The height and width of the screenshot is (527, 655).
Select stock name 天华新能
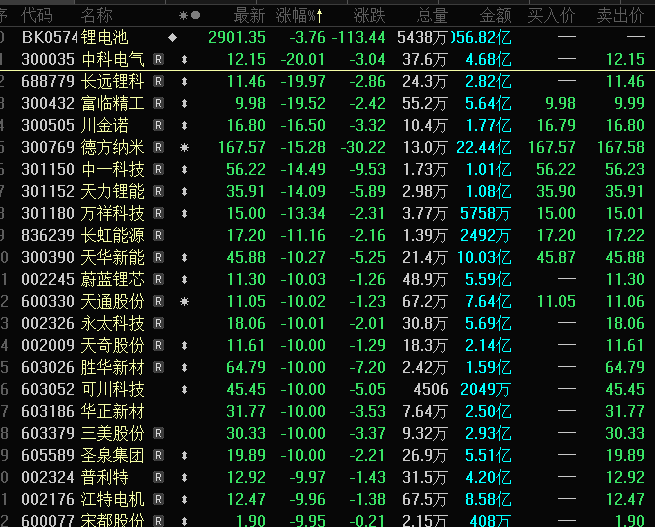[113, 257]
